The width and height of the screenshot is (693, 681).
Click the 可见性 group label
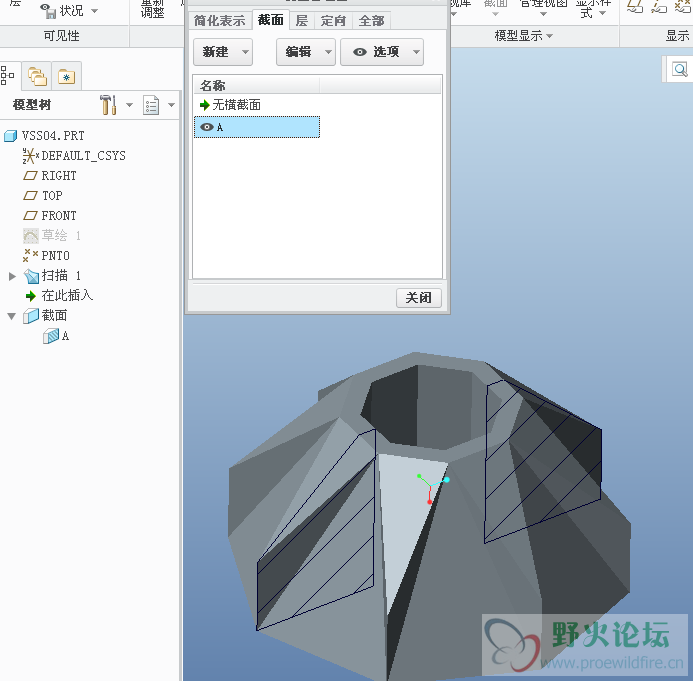point(61,36)
